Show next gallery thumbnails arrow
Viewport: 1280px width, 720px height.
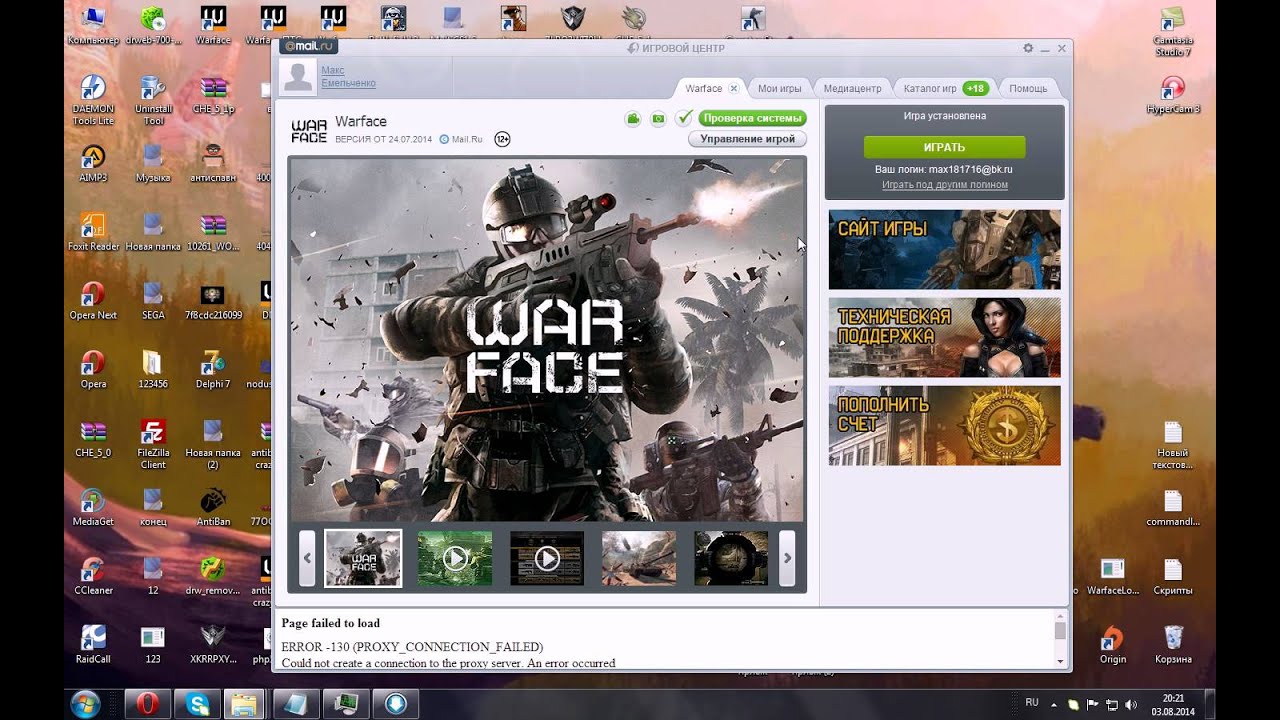(787, 558)
